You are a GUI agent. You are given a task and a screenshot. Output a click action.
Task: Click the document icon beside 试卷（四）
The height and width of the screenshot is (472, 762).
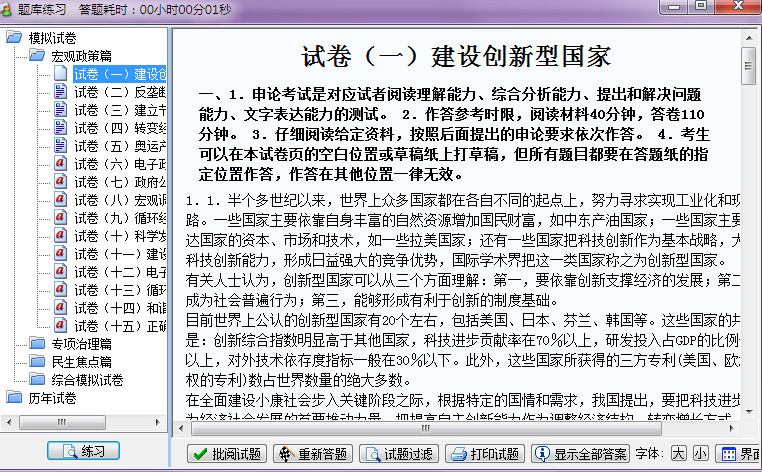click(x=60, y=127)
